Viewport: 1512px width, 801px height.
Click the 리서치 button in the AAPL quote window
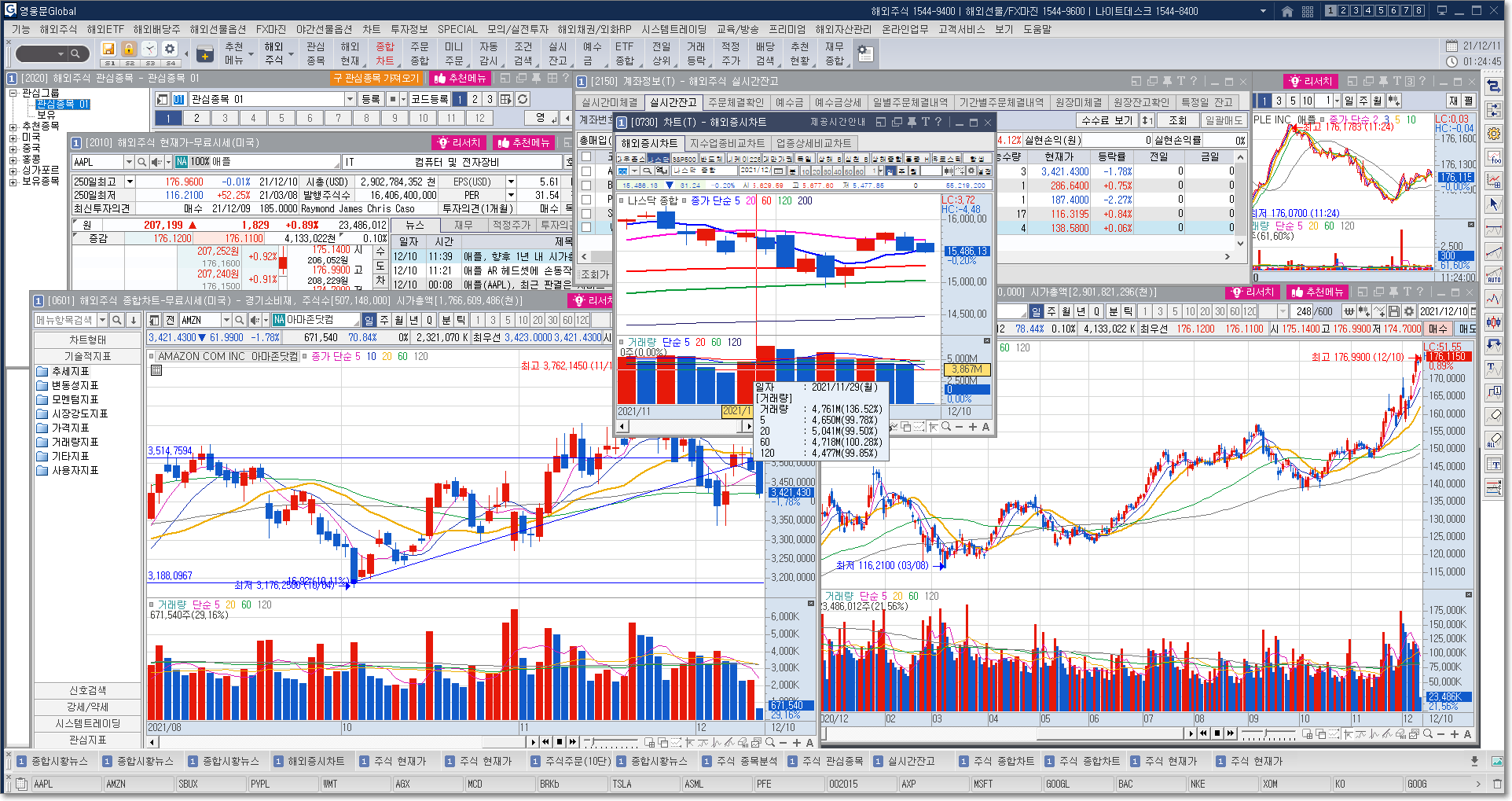point(460,142)
